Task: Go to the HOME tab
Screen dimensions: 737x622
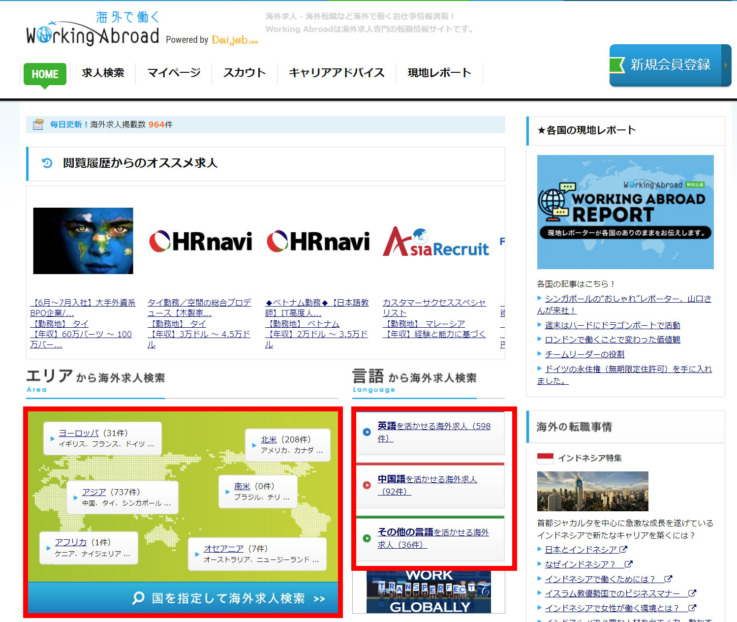Action: (x=45, y=74)
